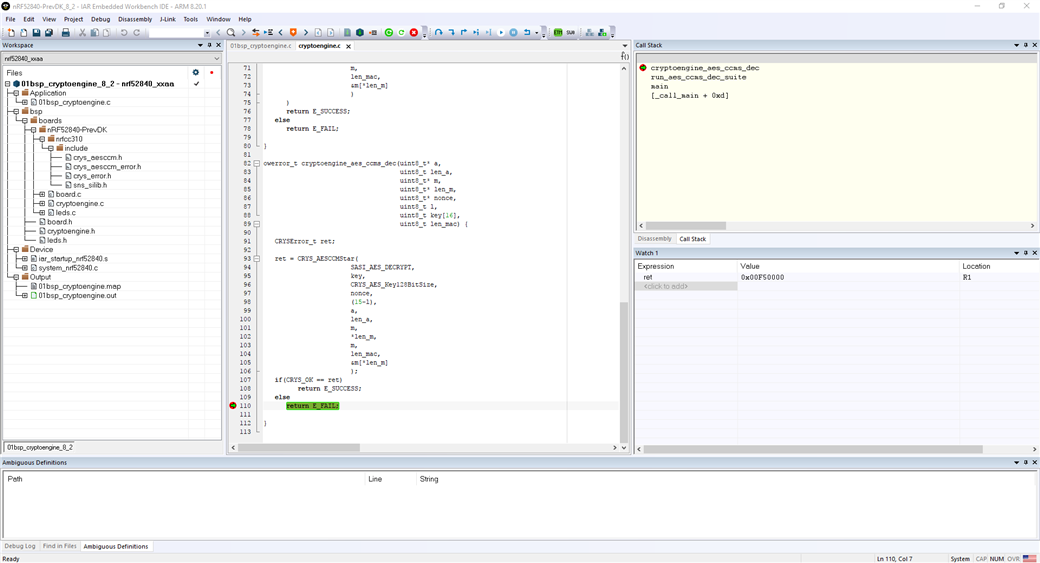Click main frame in Call Stack
Image resolution: width=1040 pixels, height=563 pixels.
coord(659,86)
